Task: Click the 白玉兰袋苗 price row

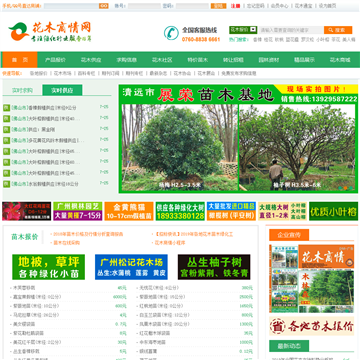Action: (x=194, y=315)
